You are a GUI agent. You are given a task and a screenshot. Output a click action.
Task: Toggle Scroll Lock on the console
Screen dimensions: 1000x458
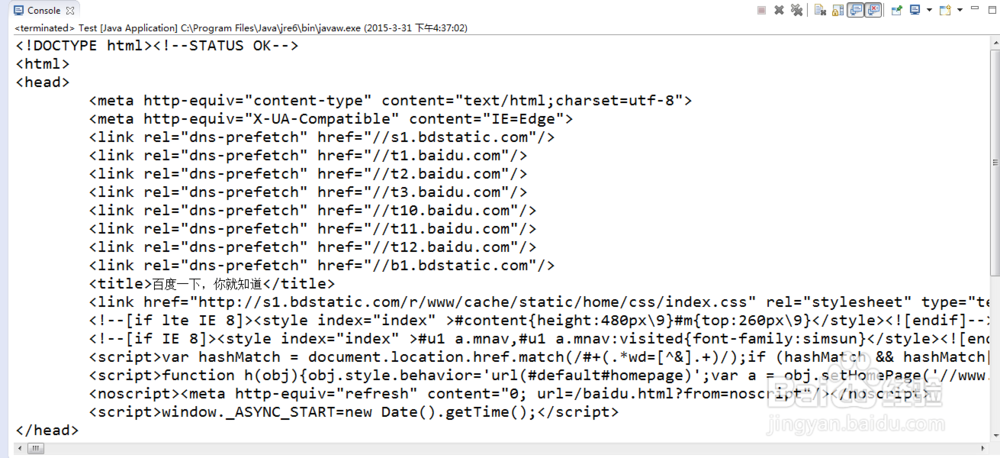[838, 10]
